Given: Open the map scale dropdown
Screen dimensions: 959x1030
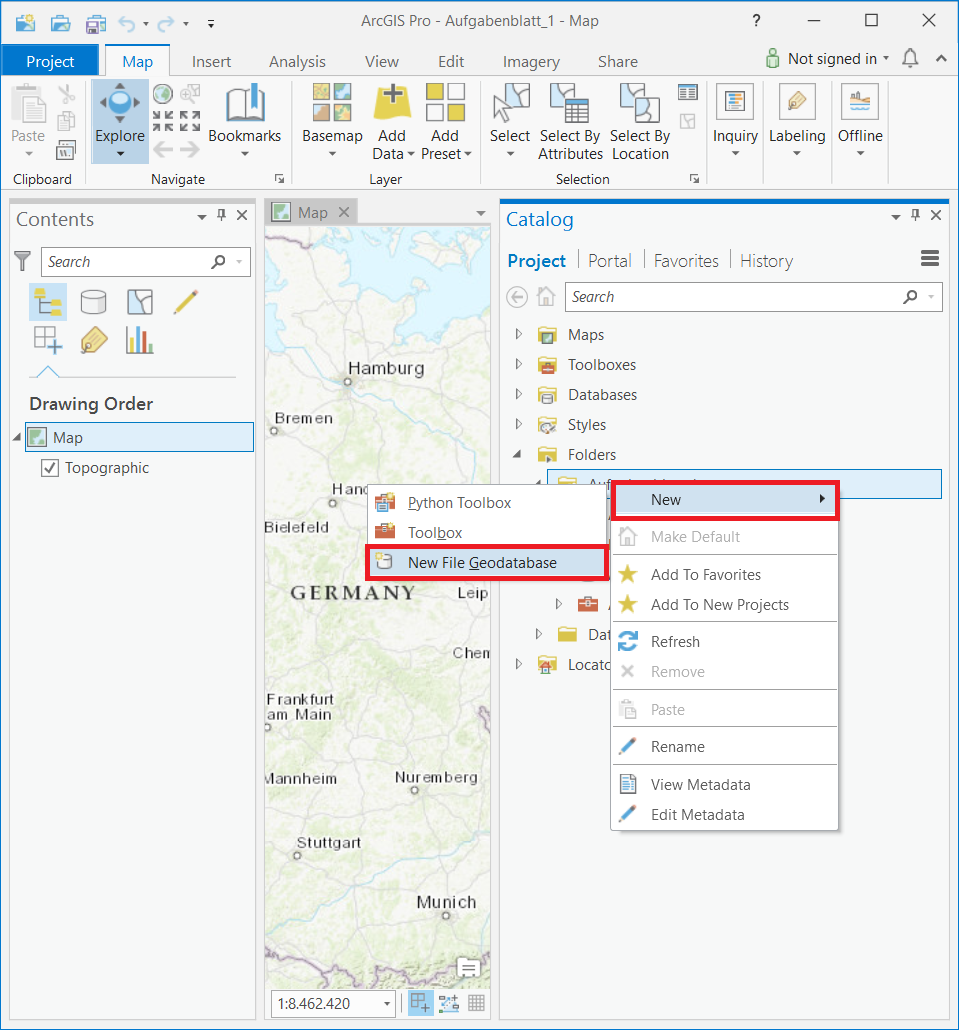Looking at the screenshot, I should coord(387,1003).
